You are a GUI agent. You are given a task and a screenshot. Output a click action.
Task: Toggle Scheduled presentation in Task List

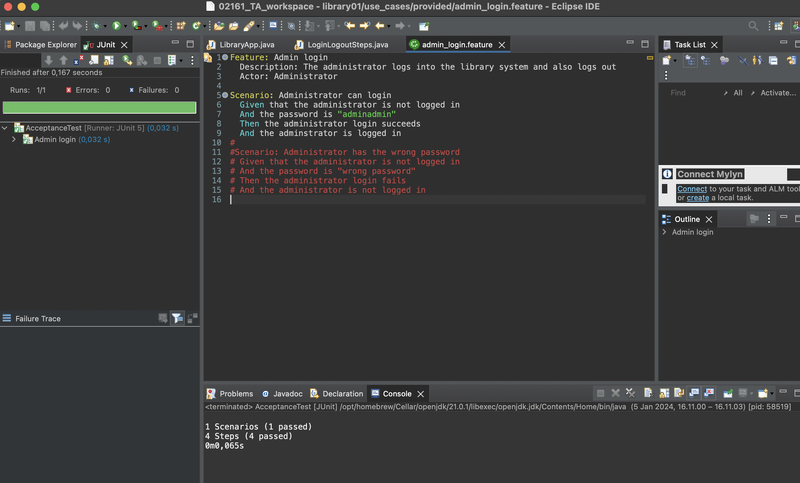(x=706, y=60)
